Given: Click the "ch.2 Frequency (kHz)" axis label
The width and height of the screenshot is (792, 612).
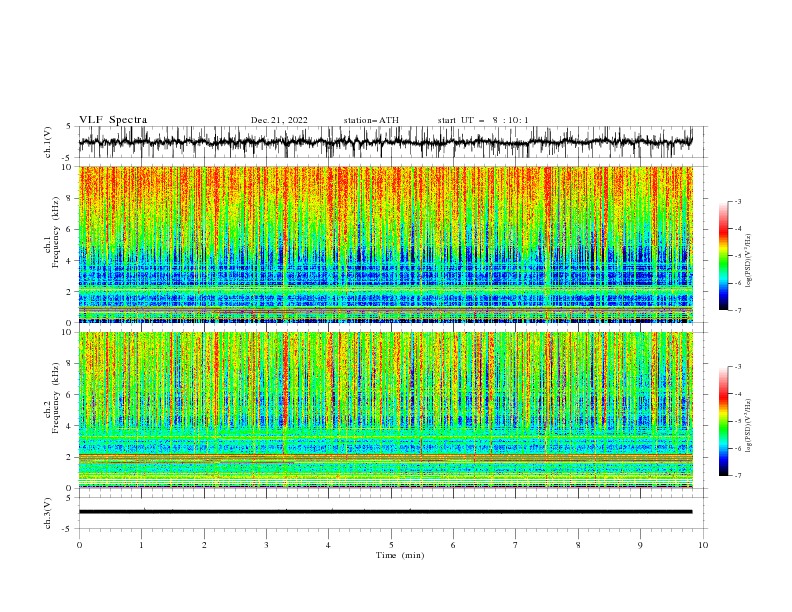Looking at the screenshot, I should (53, 398).
